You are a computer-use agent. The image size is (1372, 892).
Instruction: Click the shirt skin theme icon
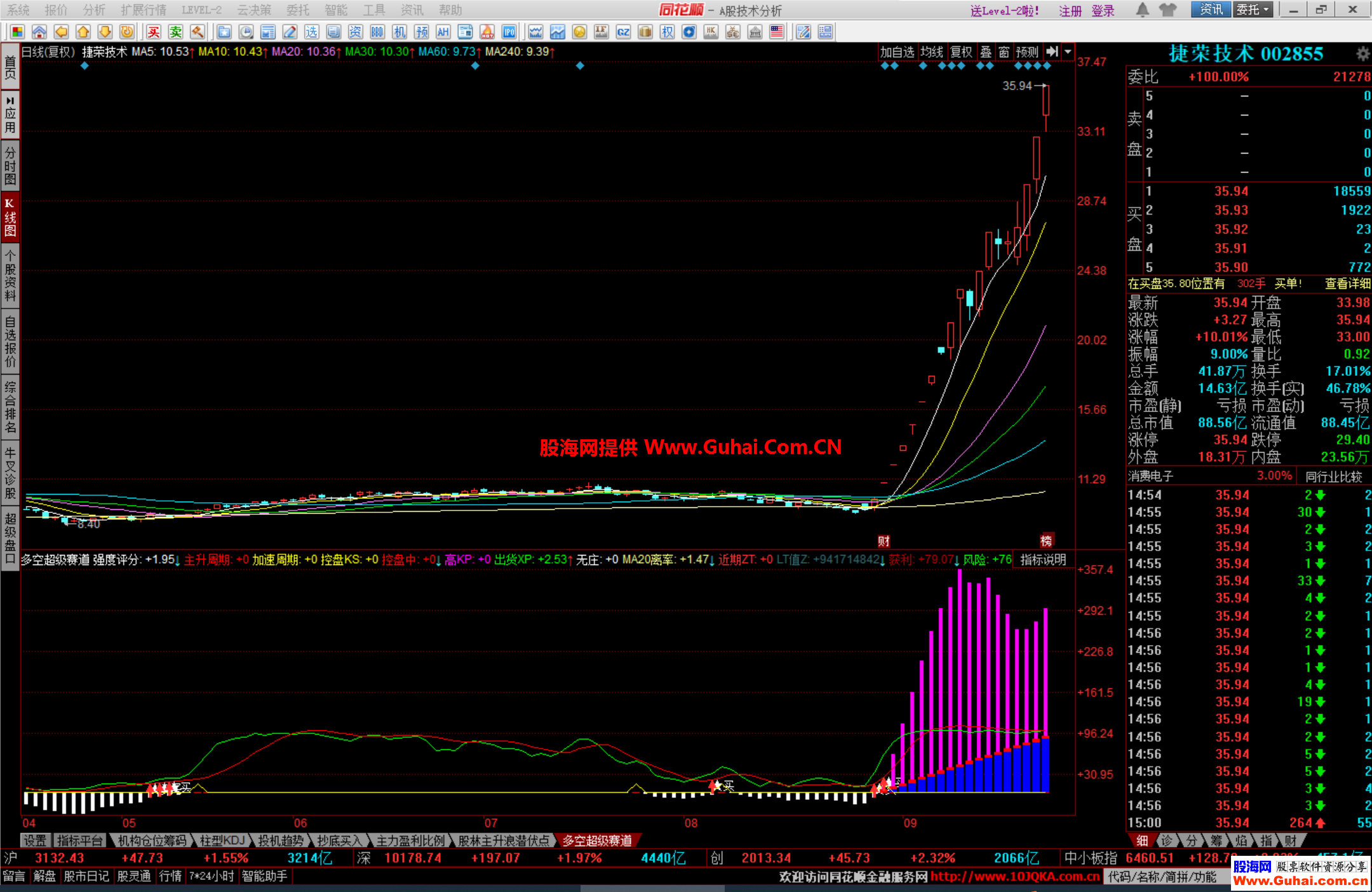[1167, 10]
